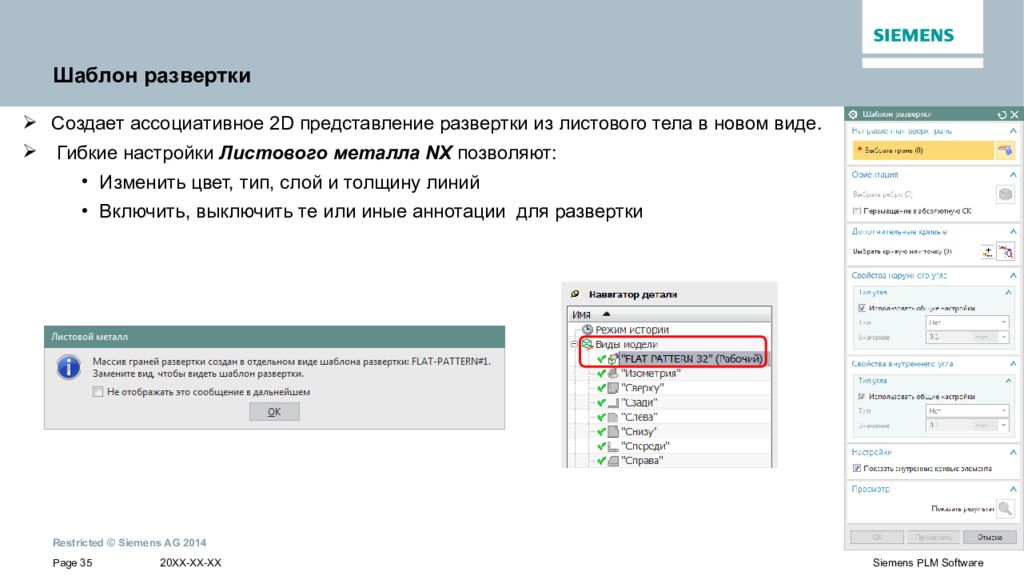Click the Отмена button in the dialog

point(989,537)
